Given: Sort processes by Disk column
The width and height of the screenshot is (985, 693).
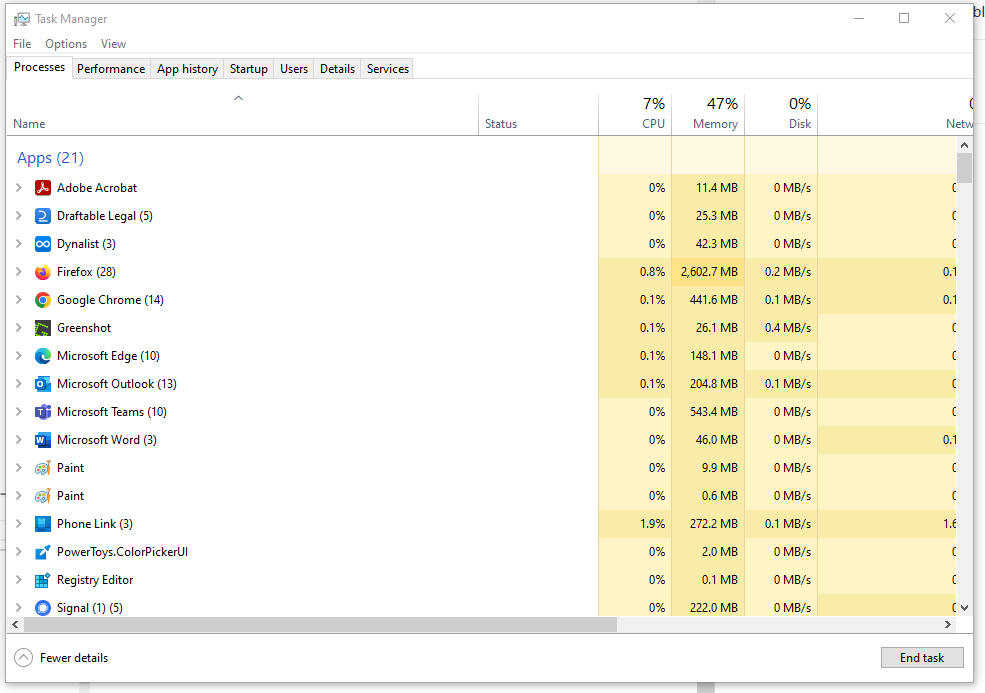Looking at the screenshot, I should (x=781, y=114).
